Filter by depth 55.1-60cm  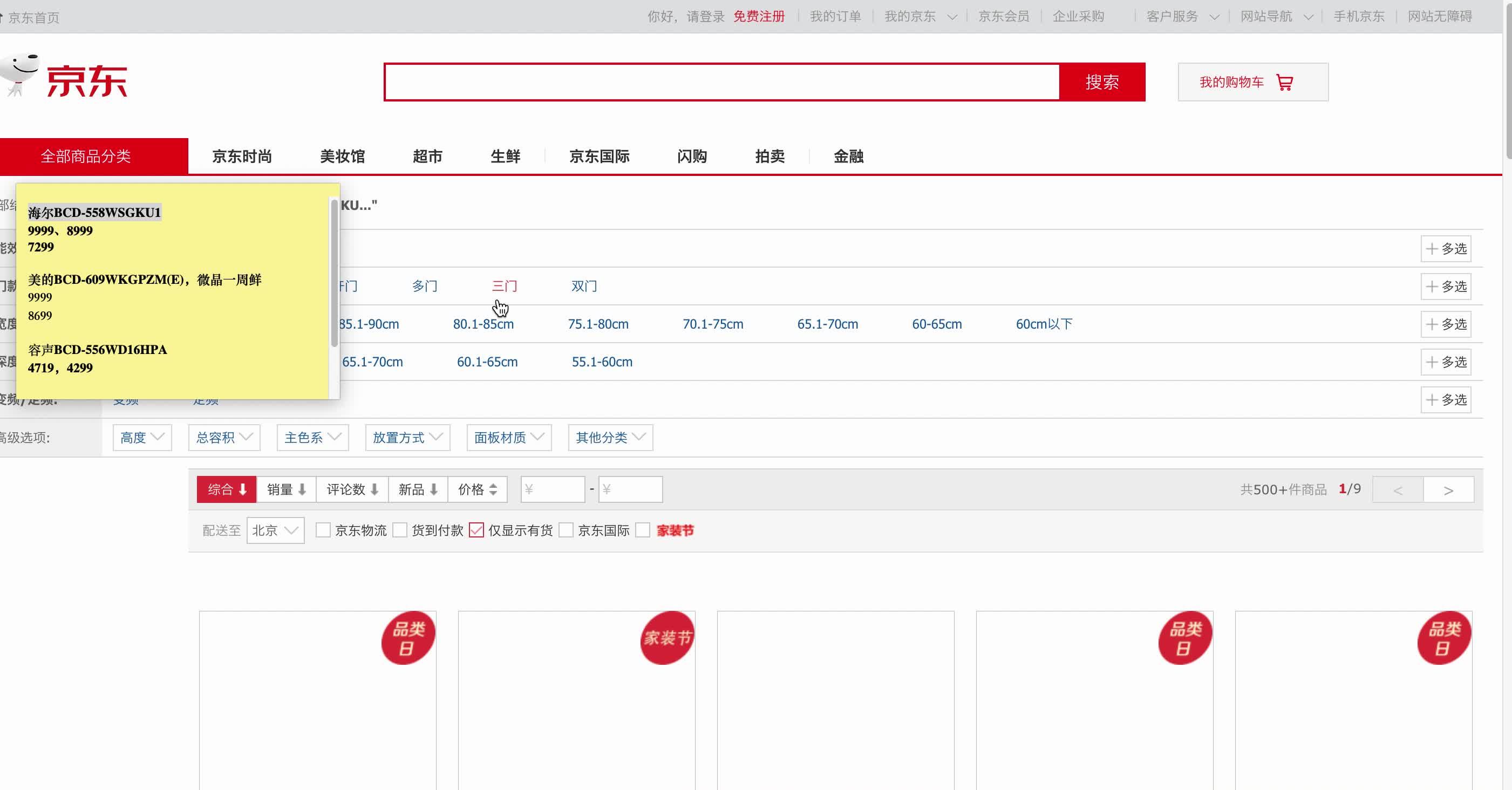point(602,362)
